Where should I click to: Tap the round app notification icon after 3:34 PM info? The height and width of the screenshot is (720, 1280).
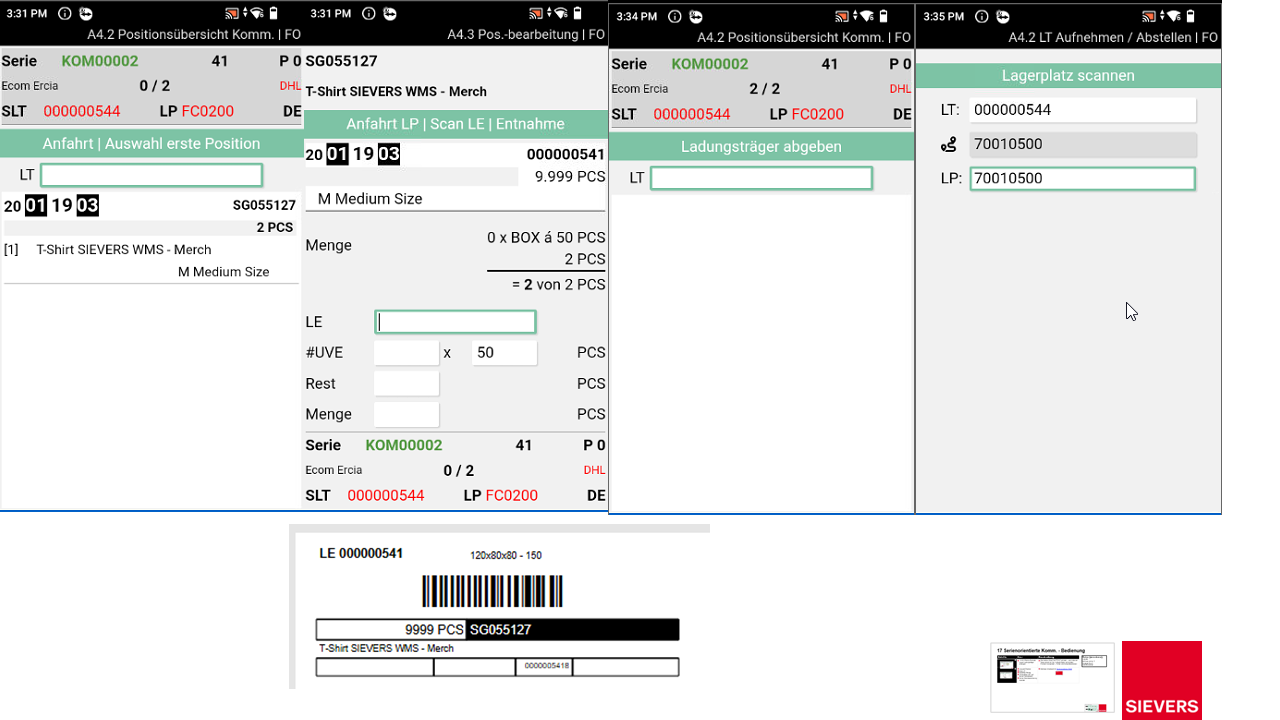[696, 17]
